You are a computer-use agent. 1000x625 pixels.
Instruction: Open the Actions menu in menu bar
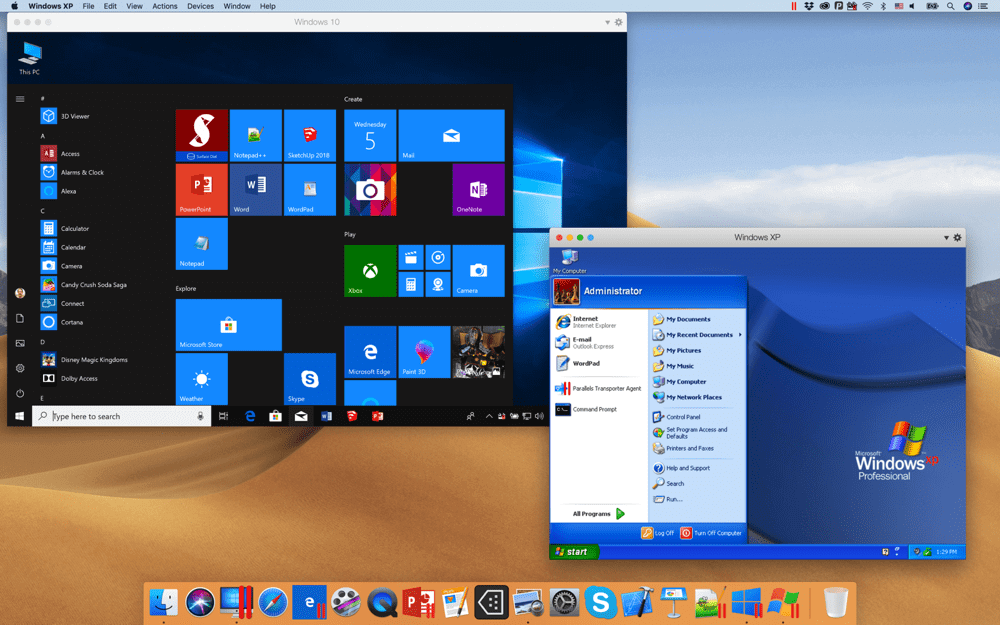165,6
